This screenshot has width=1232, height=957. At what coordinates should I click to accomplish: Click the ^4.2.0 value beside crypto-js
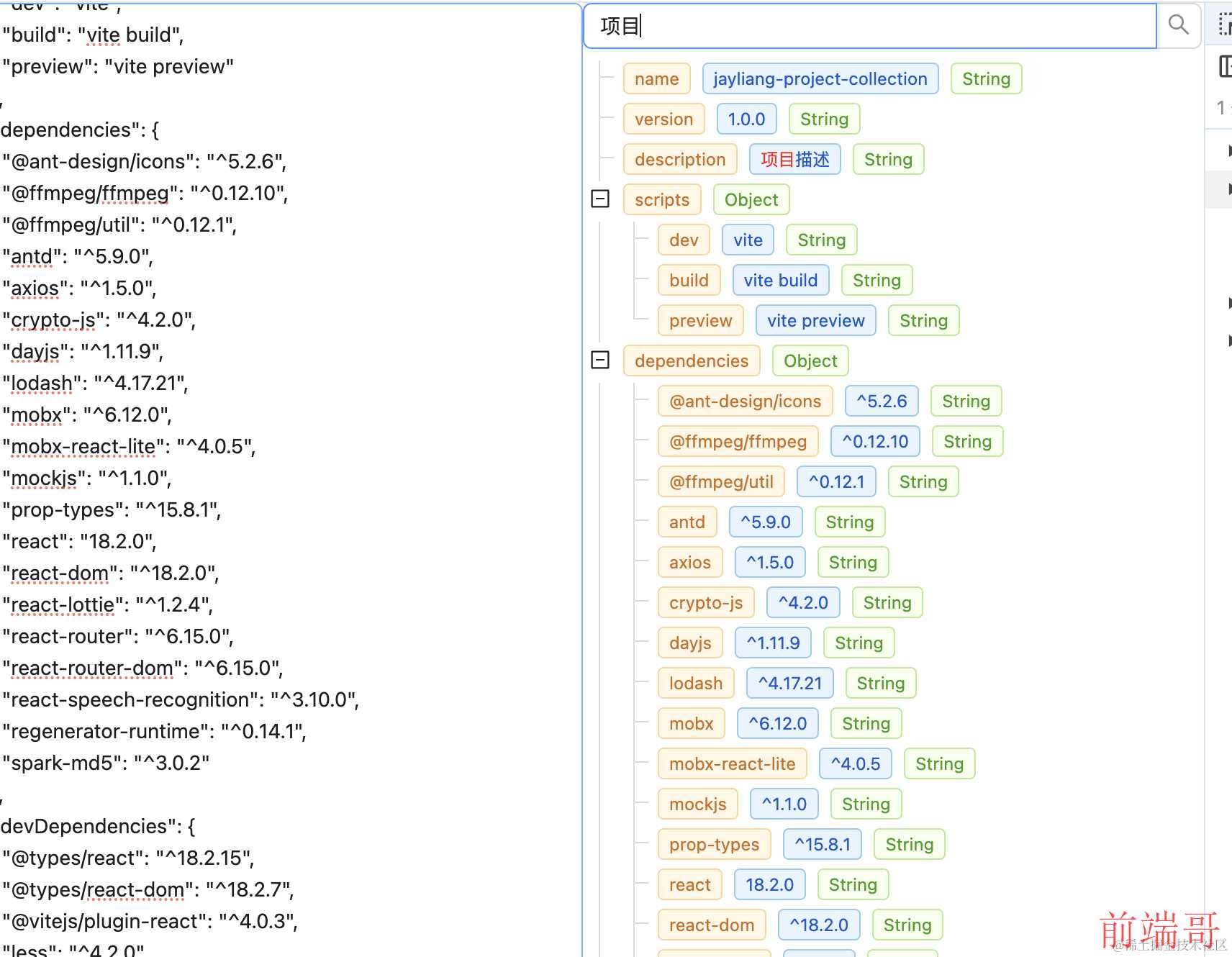click(803, 602)
